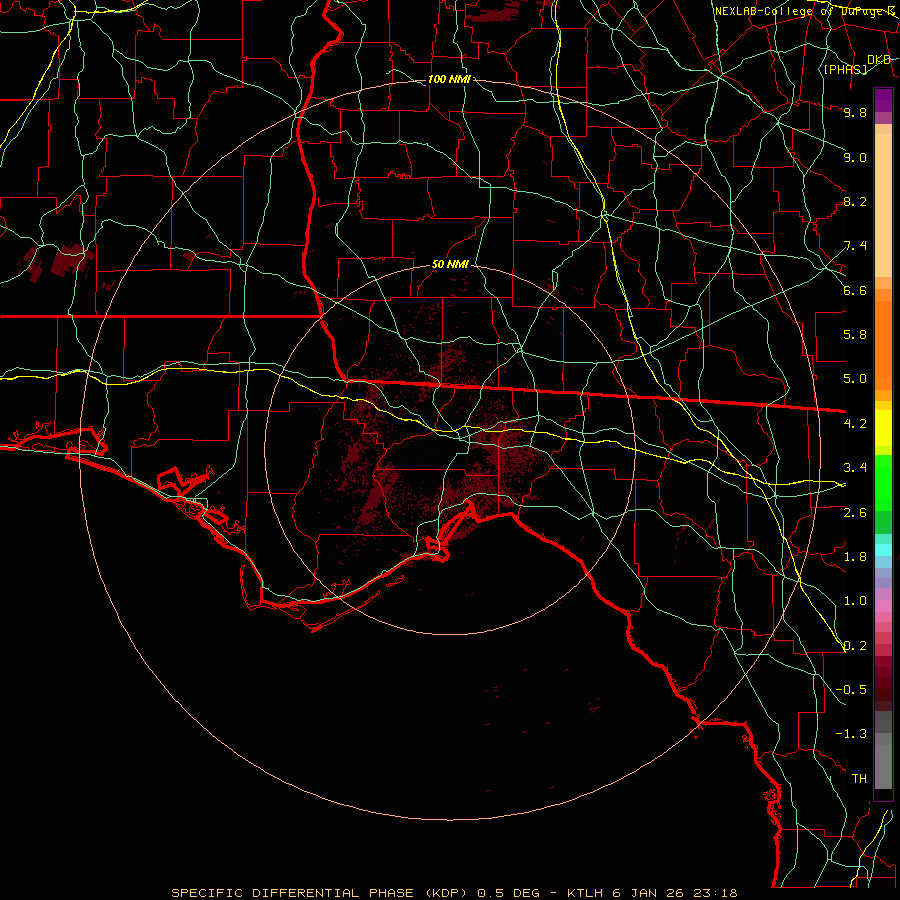
Task: Click the -1.3 value on the color scale
Action: point(851,734)
